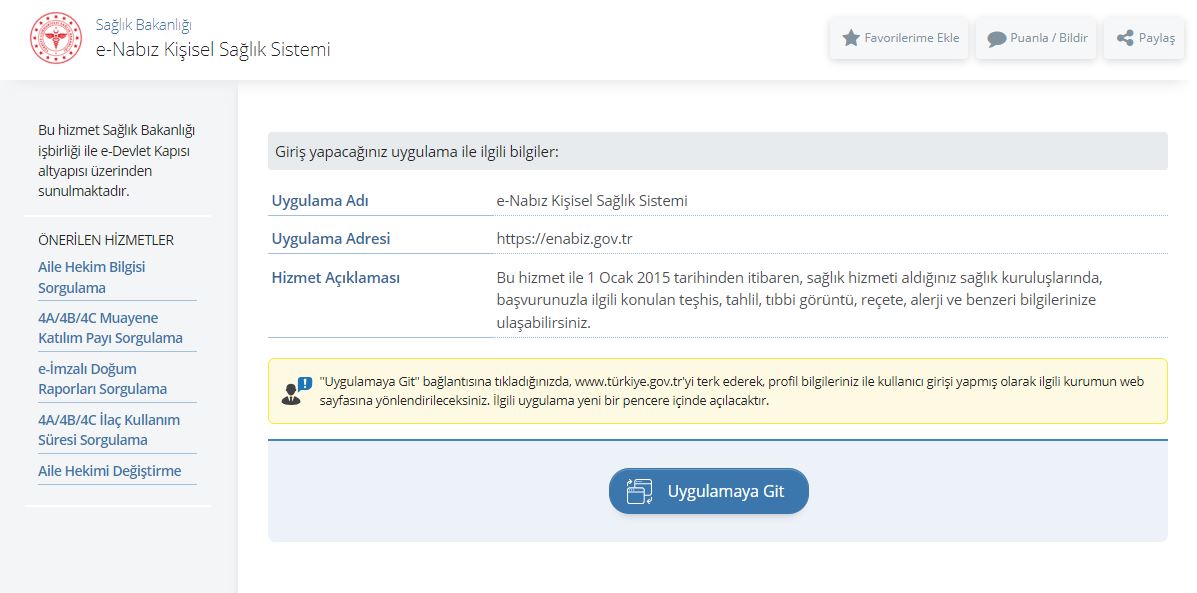Add service with Favorilerime Ekle button
The image size is (1197, 593).
click(899, 38)
